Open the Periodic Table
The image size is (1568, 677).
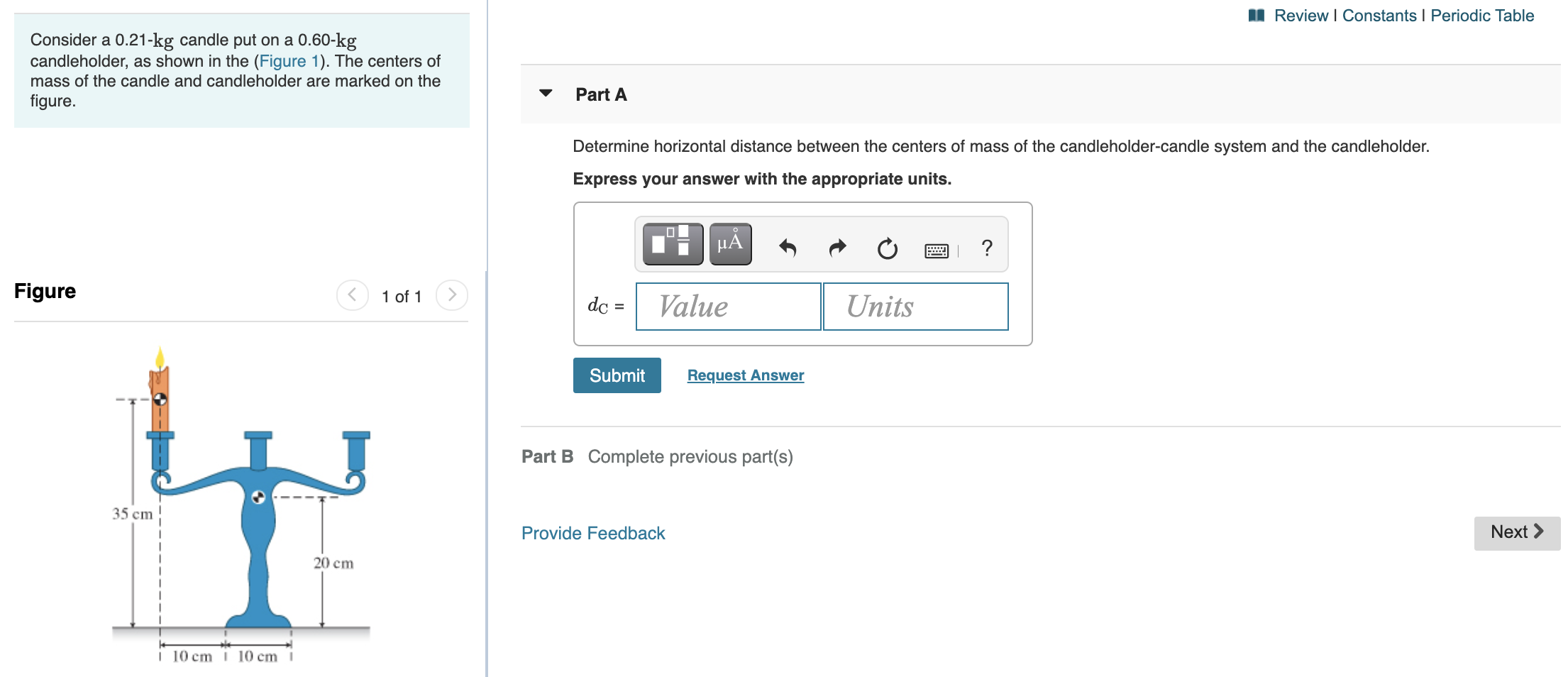pyautogui.click(x=1481, y=15)
